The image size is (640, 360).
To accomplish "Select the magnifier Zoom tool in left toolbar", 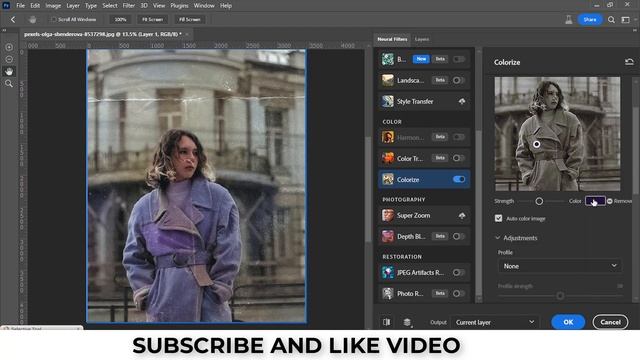I will click(x=9, y=84).
